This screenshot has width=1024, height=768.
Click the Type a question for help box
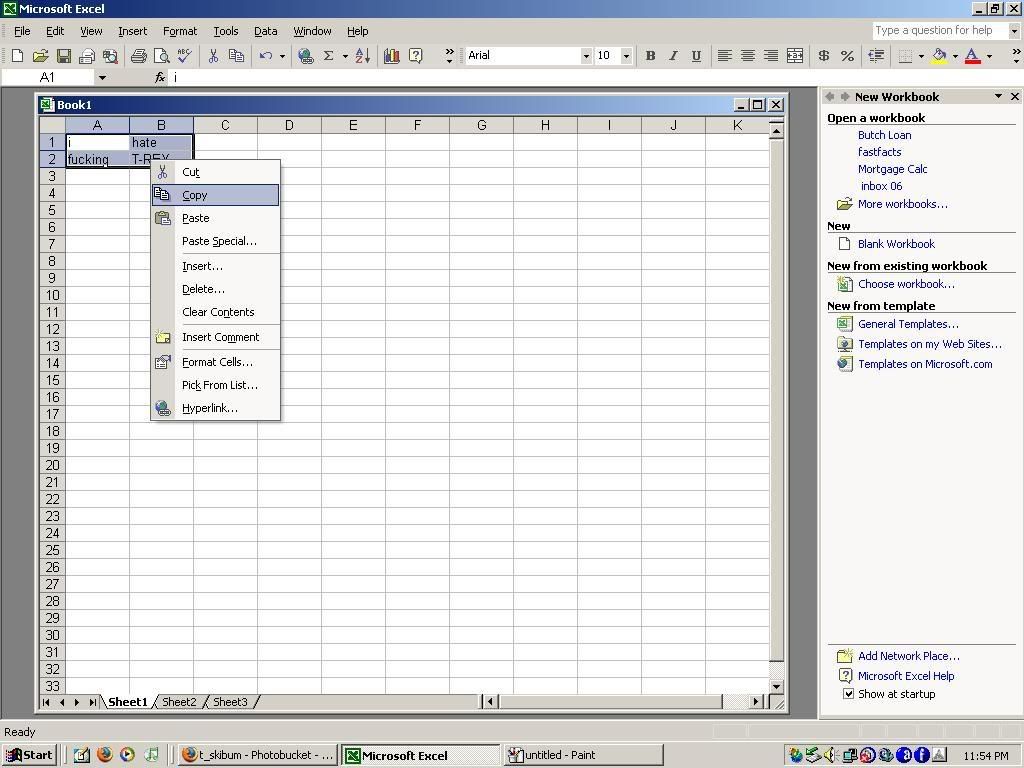click(938, 31)
